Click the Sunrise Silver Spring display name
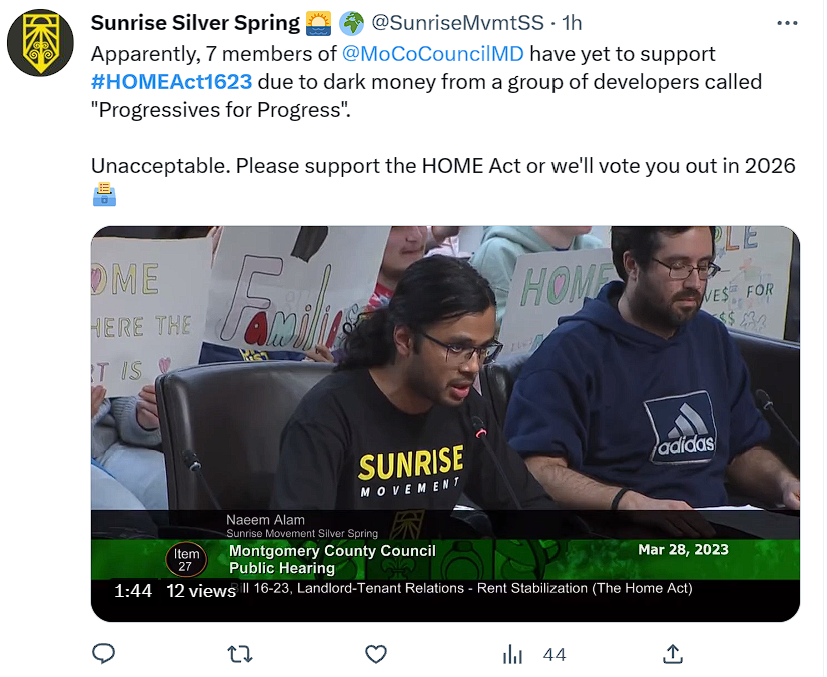This screenshot has width=827, height=677. point(195,23)
